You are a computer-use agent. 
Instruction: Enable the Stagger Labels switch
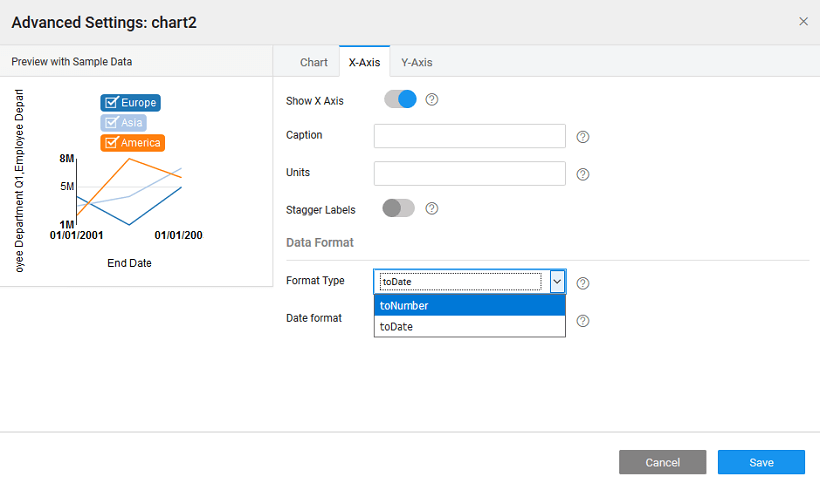pos(398,208)
